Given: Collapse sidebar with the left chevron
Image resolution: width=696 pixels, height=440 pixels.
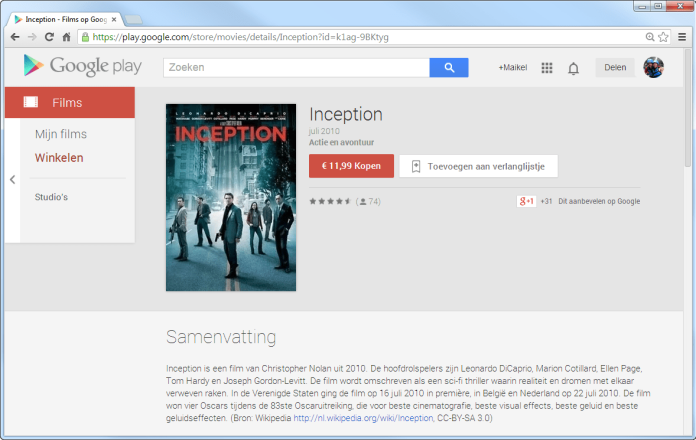Looking at the screenshot, I should [x=12, y=179].
